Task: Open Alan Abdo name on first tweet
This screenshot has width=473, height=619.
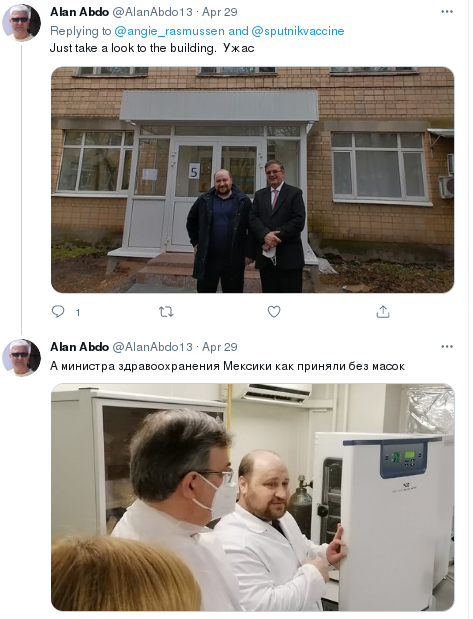Action: [x=79, y=12]
